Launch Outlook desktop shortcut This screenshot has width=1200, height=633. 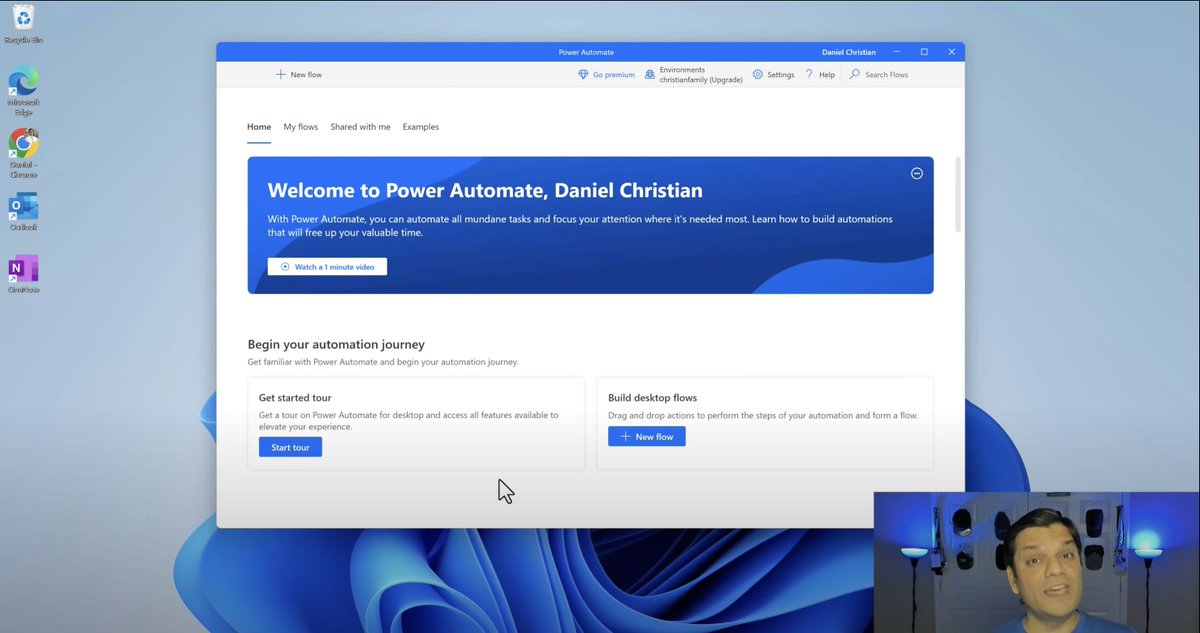pyautogui.click(x=23, y=211)
